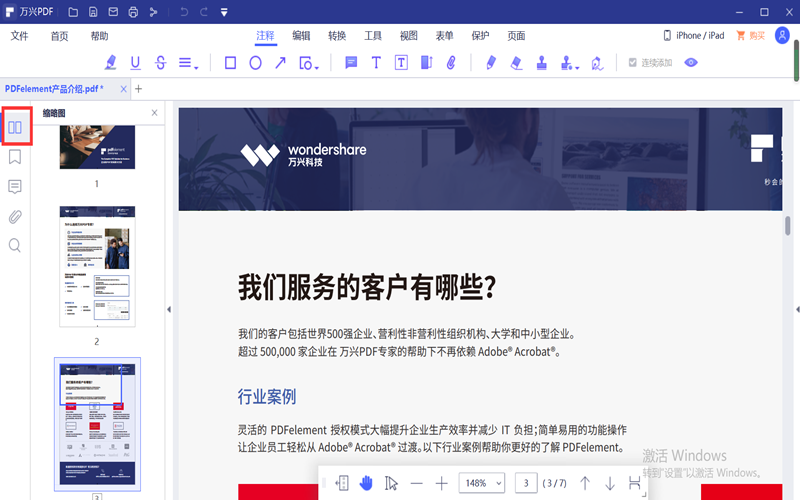Switch to the 编辑 tab
Screen dimensions: 800x500
(x=301, y=36)
